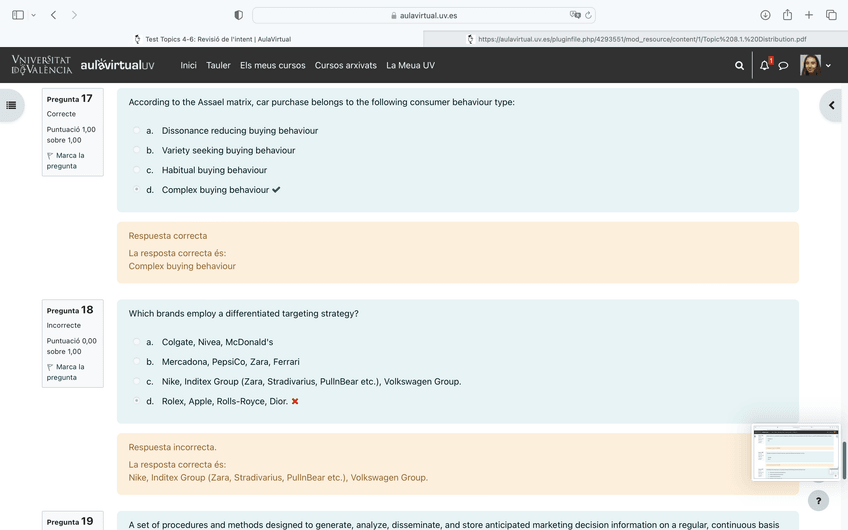Open the messages chat bubble icon
The image size is (848, 530).
[784, 66]
